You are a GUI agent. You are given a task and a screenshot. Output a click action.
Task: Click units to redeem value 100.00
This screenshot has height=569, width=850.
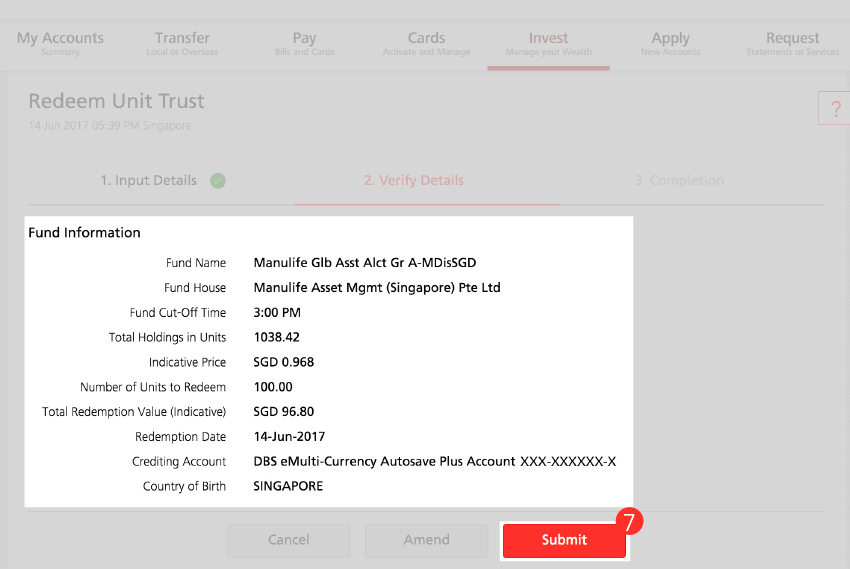(x=273, y=387)
